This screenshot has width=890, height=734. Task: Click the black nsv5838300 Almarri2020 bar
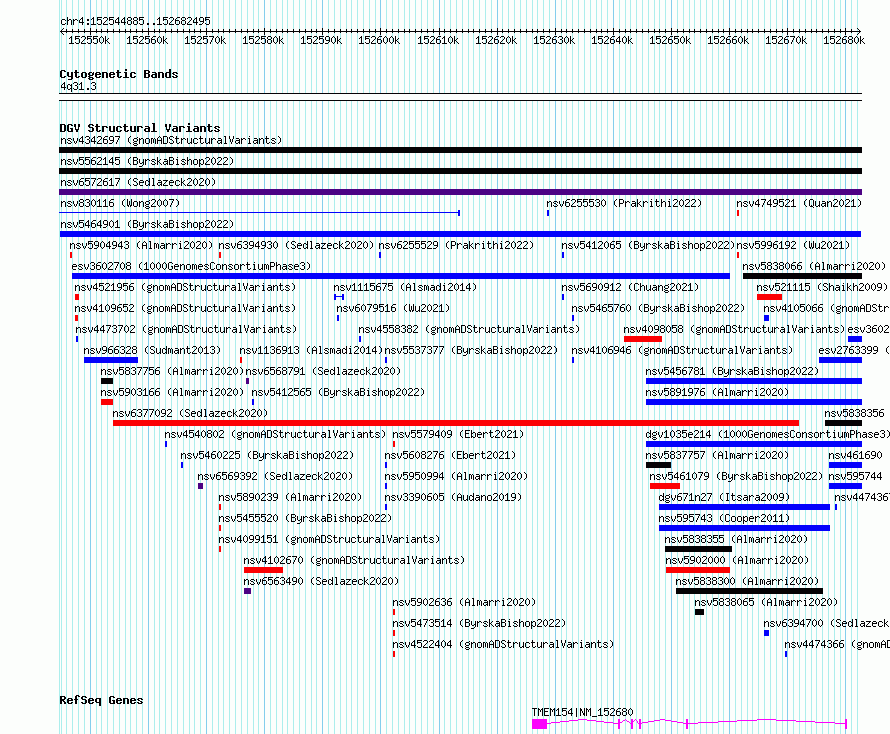pos(749,591)
